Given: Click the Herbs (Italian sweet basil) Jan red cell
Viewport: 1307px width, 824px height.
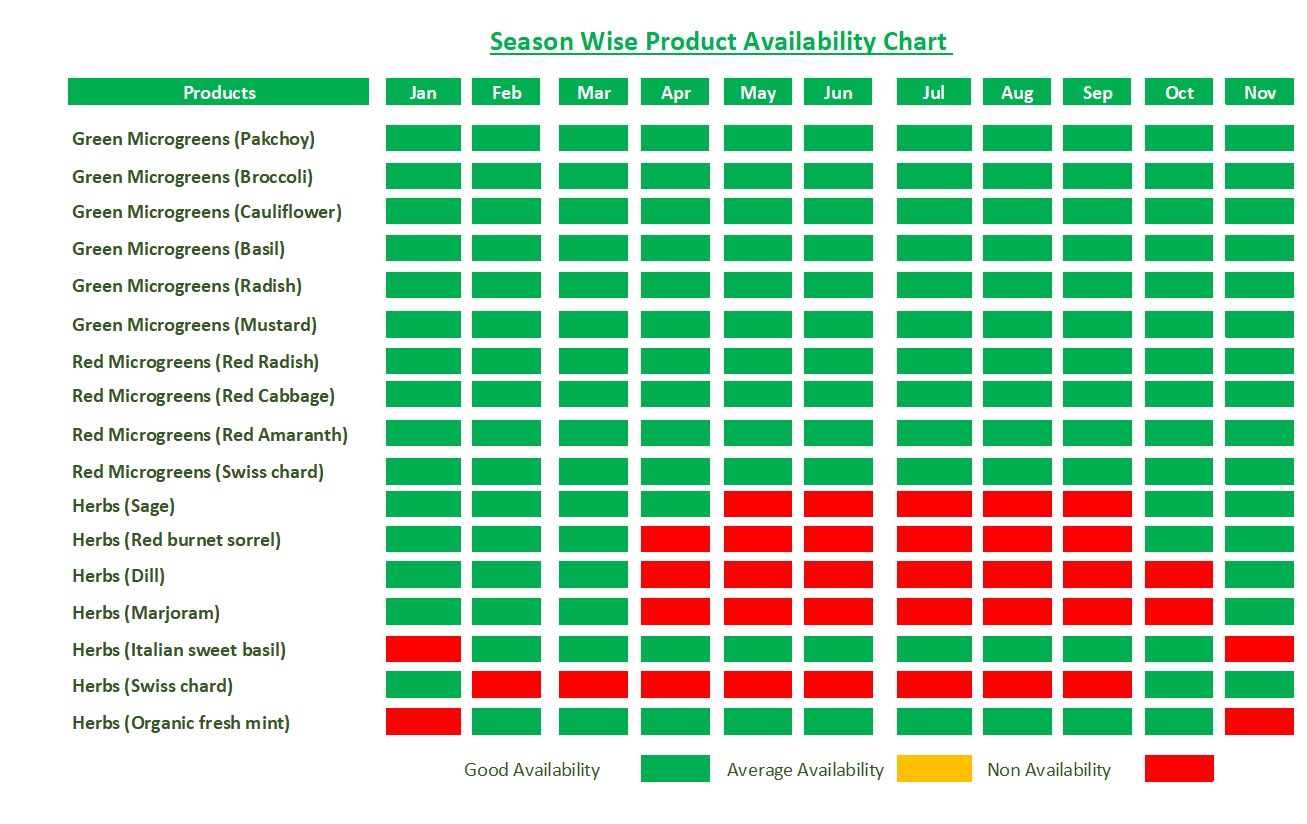Looking at the screenshot, I should pyautogui.click(x=423, y=649).
